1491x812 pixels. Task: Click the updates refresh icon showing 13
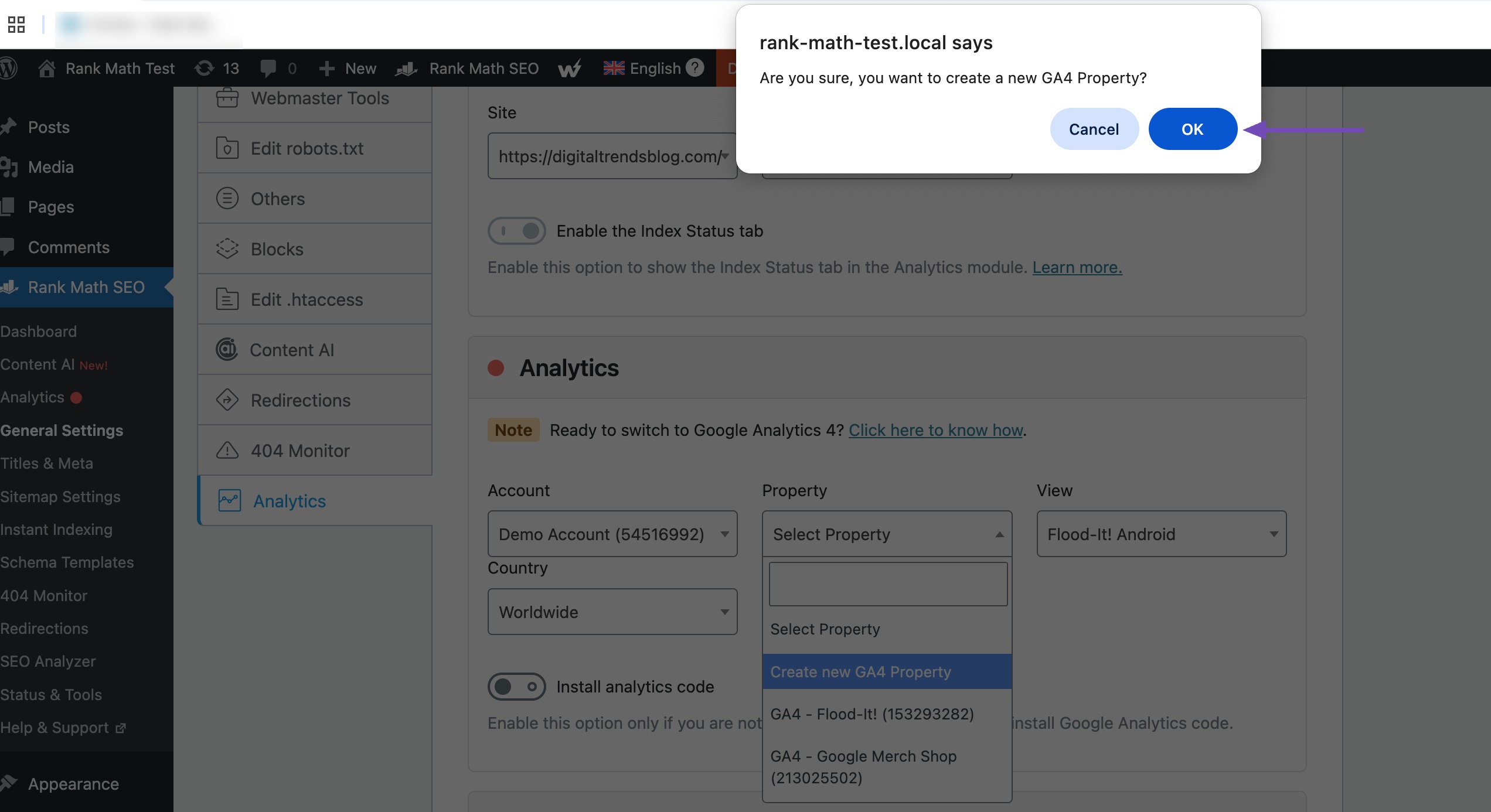pyautogui.click(x=205, y=69)
